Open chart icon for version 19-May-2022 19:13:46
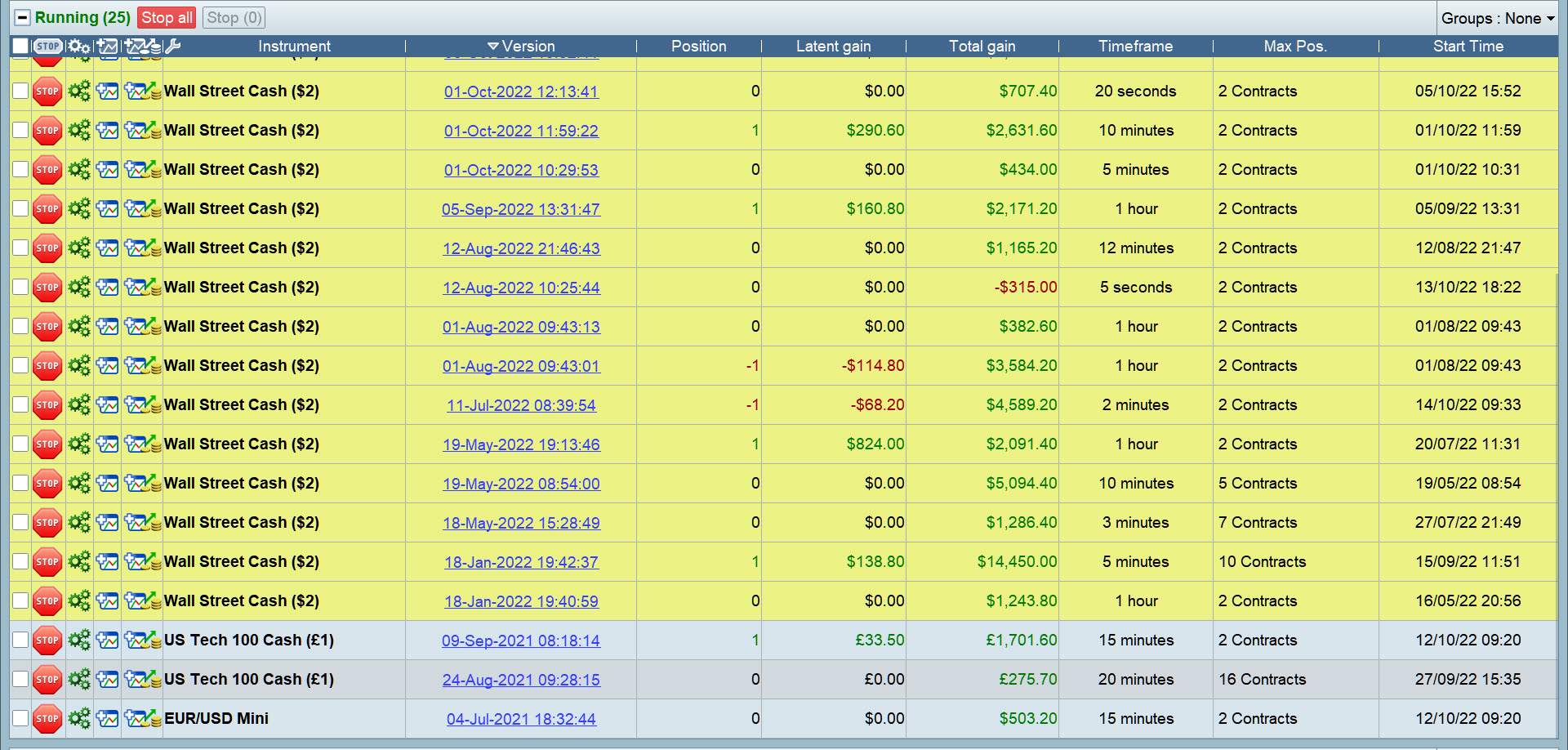The height and width of the screenshot is (750, 1568). point(108,444)
